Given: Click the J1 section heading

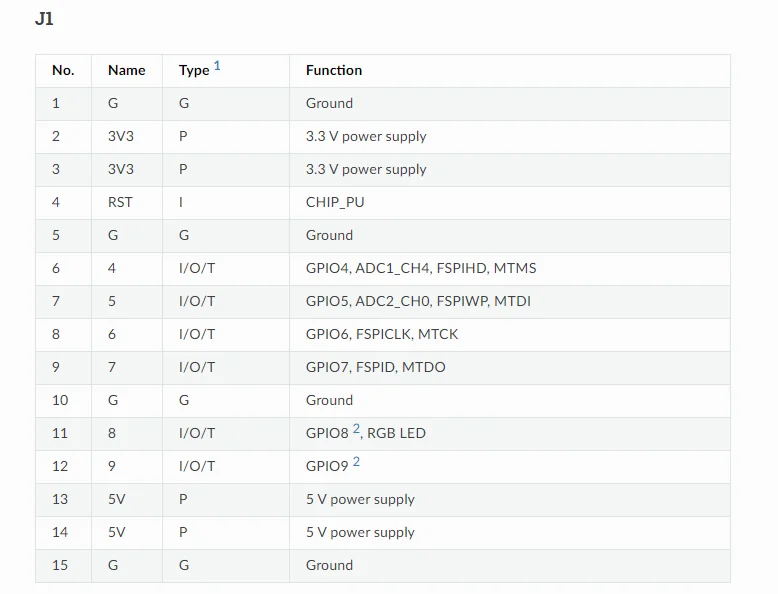Looking at the screenshot, I should point(44,19).
